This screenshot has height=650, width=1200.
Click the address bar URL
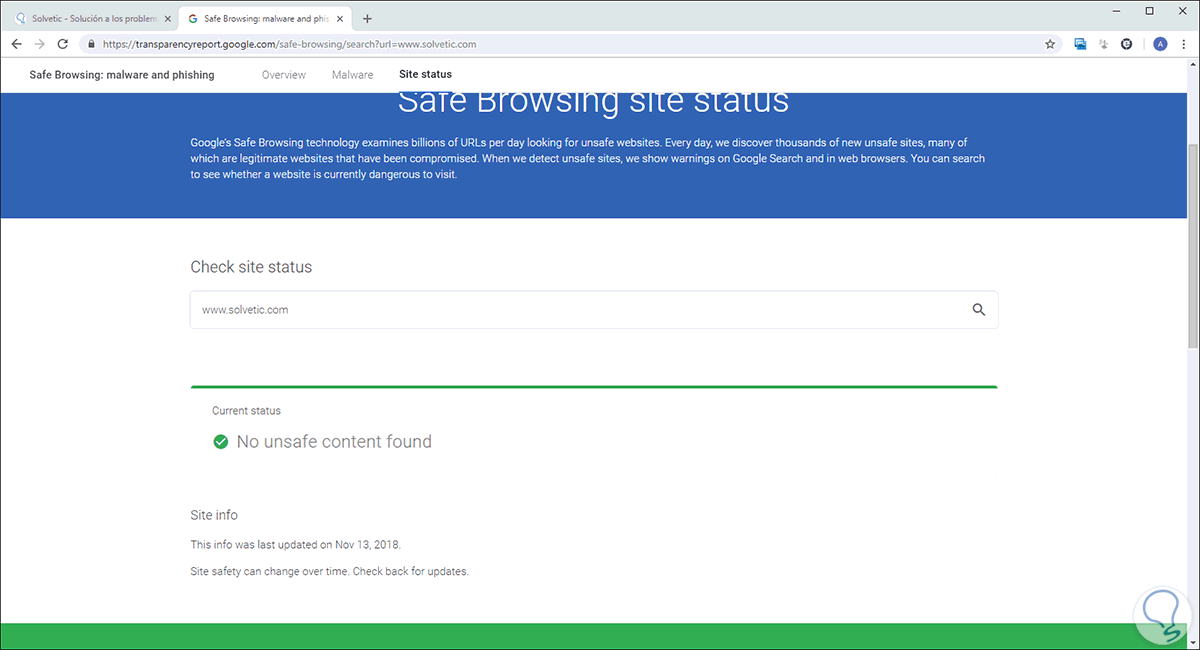coord(289,44)
